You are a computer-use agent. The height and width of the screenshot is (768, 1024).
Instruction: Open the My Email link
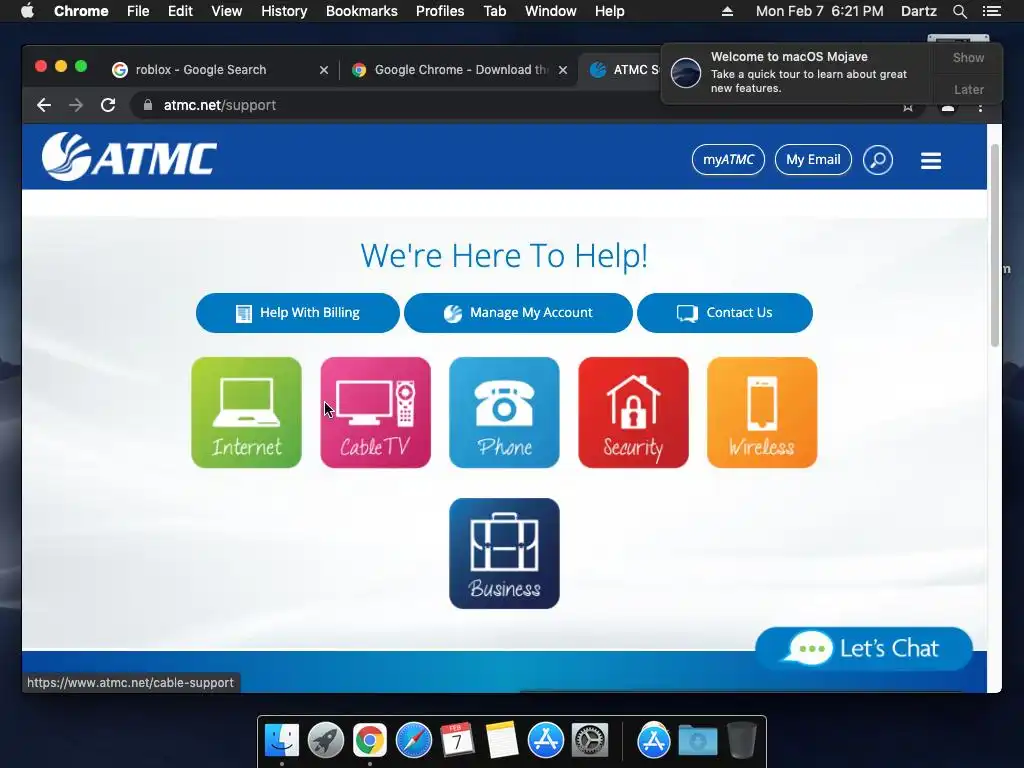(x=813, y=160)
